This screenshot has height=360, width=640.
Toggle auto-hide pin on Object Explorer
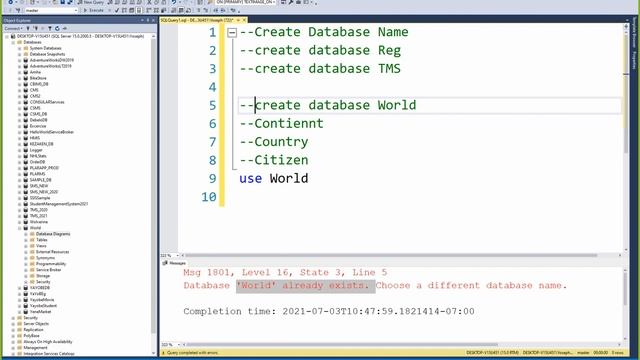click(148, 20)
